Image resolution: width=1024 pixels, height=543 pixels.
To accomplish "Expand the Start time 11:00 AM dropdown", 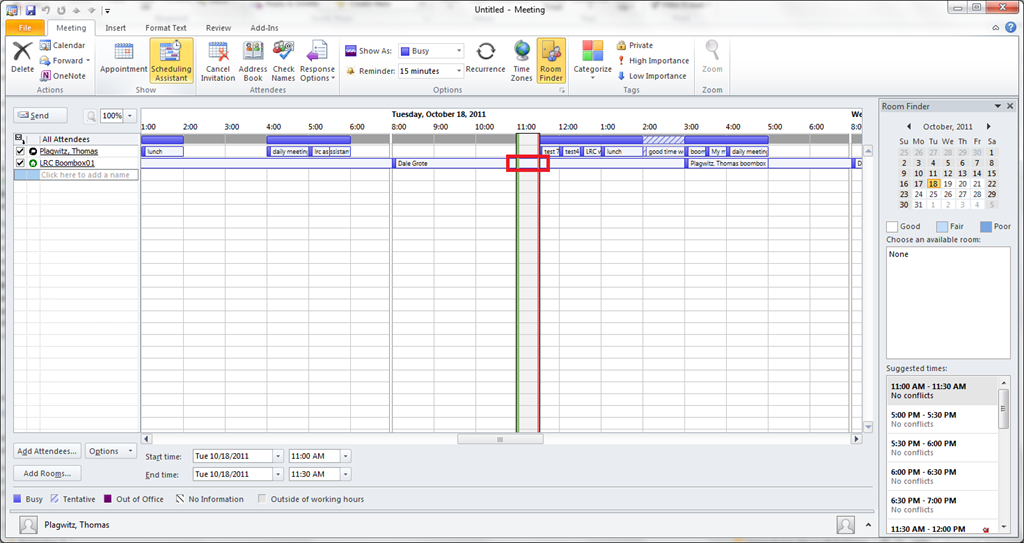I will coord(346,456).
